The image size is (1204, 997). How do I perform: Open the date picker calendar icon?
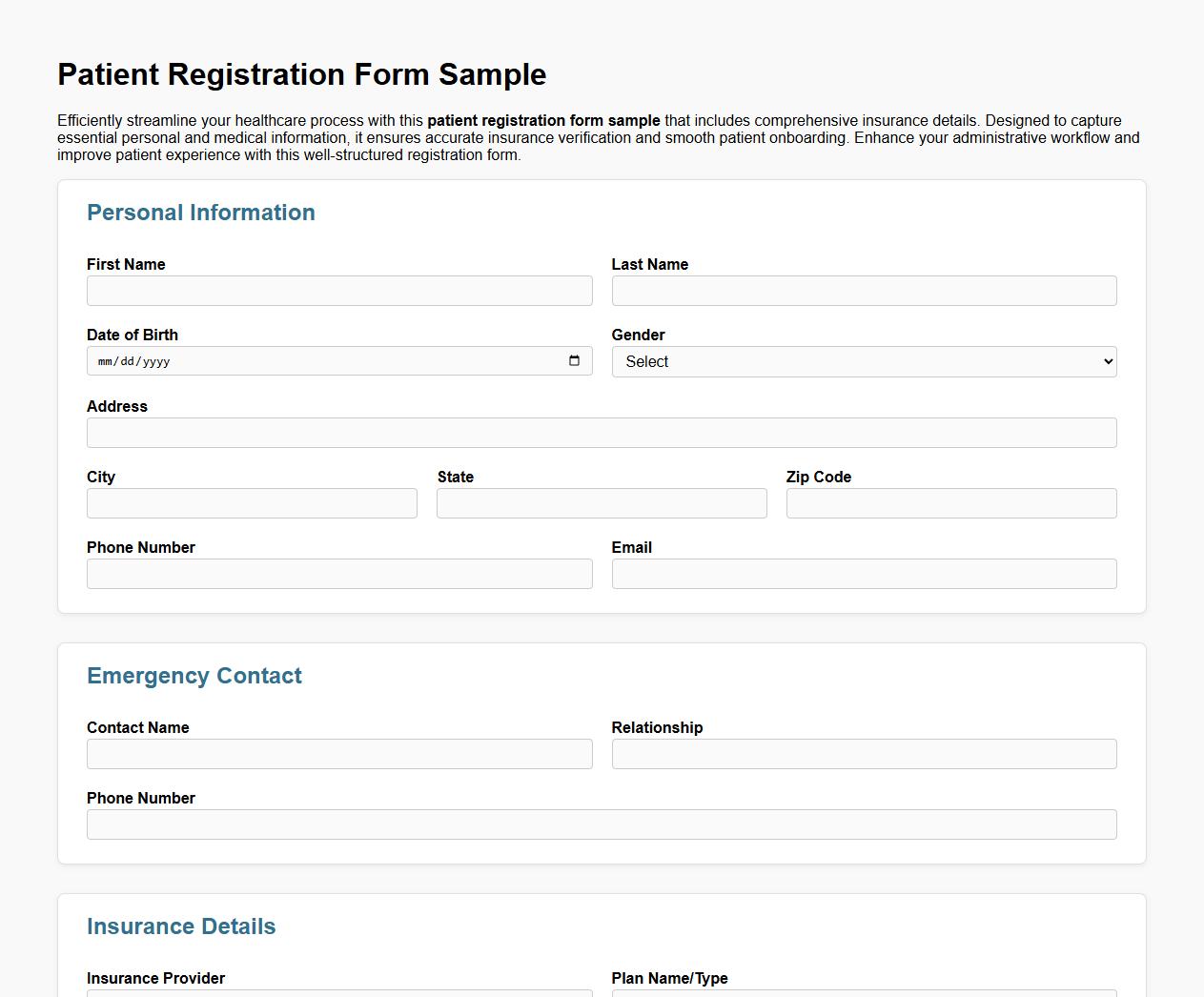574,360
